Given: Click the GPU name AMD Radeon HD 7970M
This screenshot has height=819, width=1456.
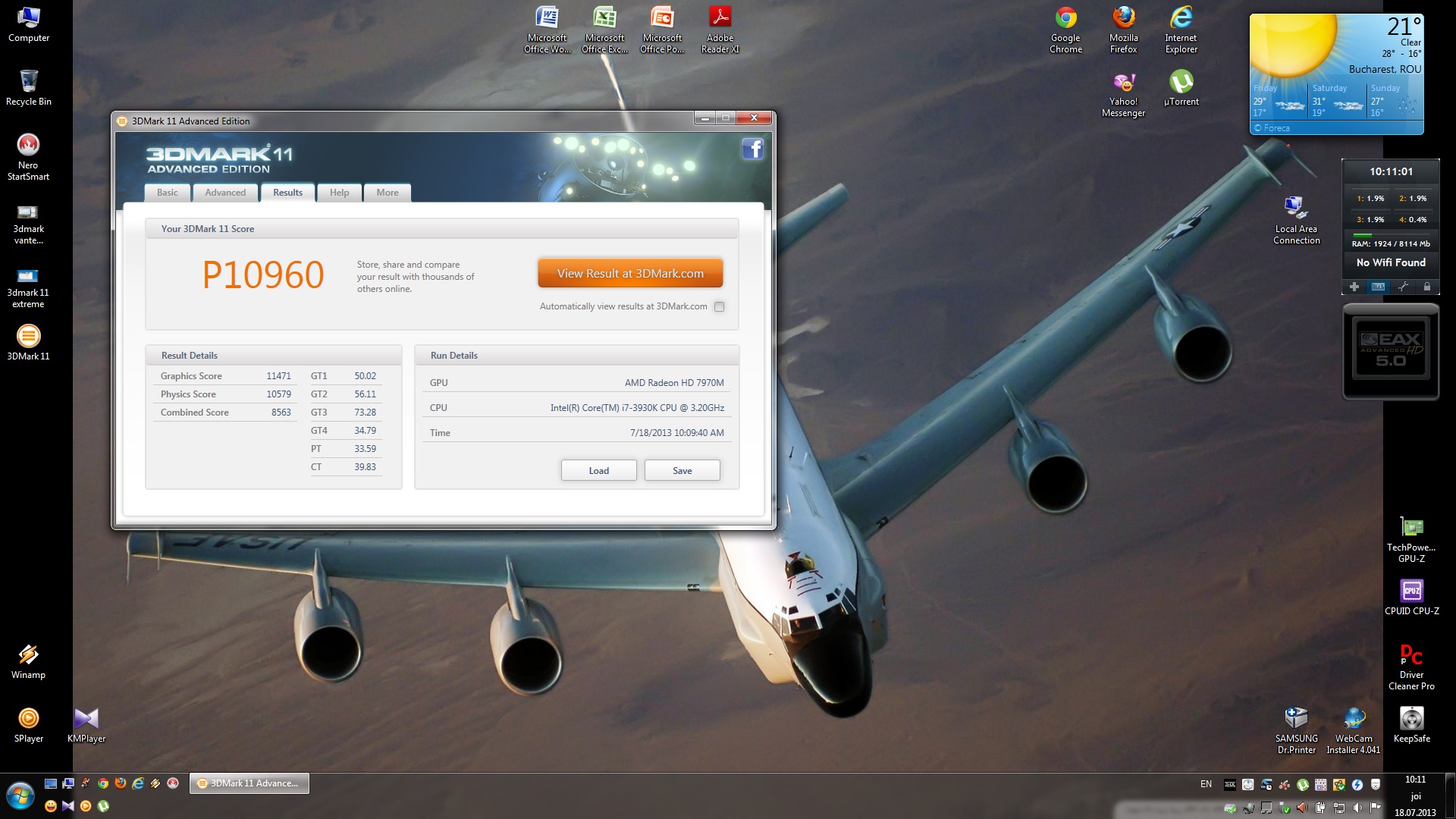Looking at the screenshot, I should point(674,383).
